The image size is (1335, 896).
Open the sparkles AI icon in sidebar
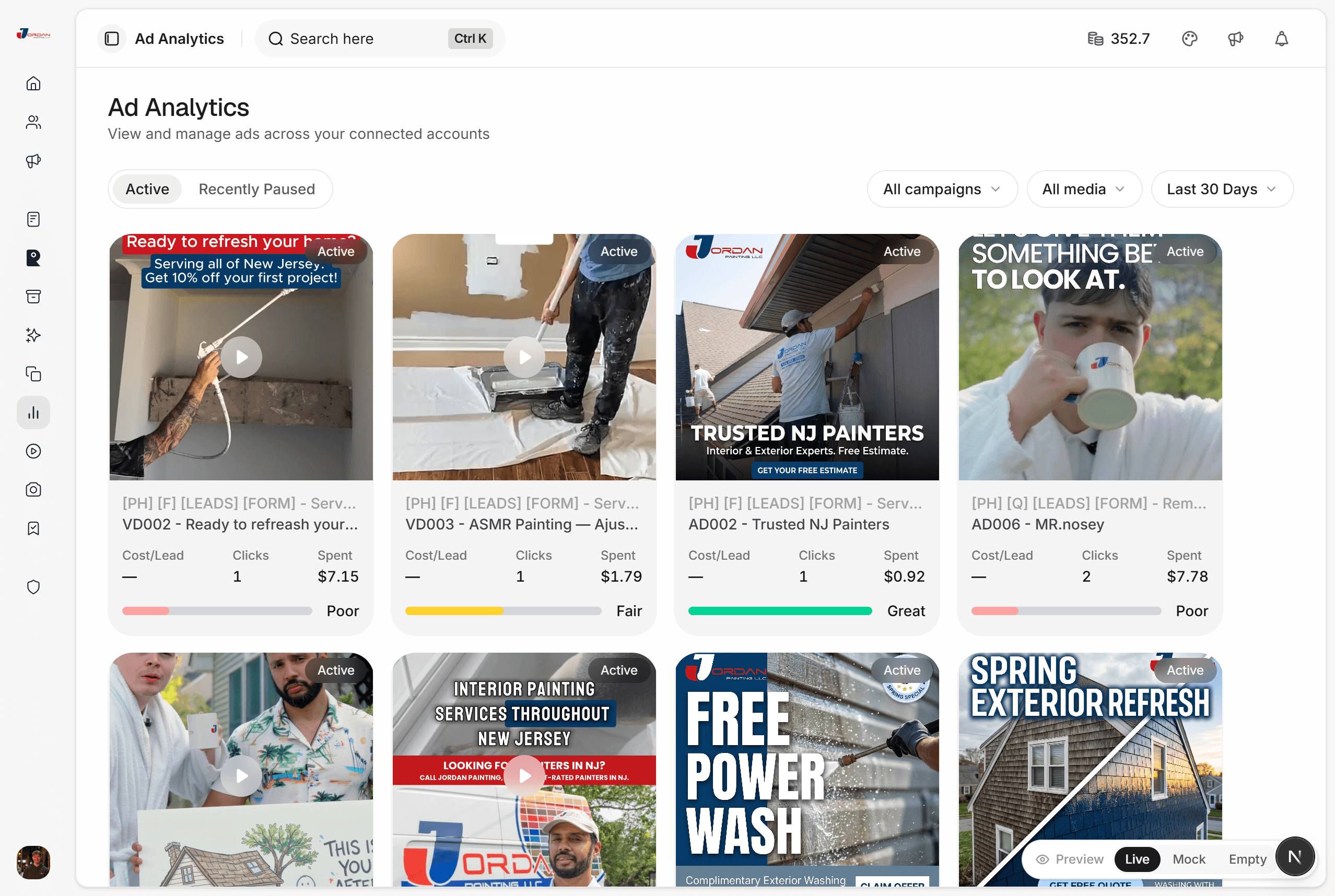(33, 335)
